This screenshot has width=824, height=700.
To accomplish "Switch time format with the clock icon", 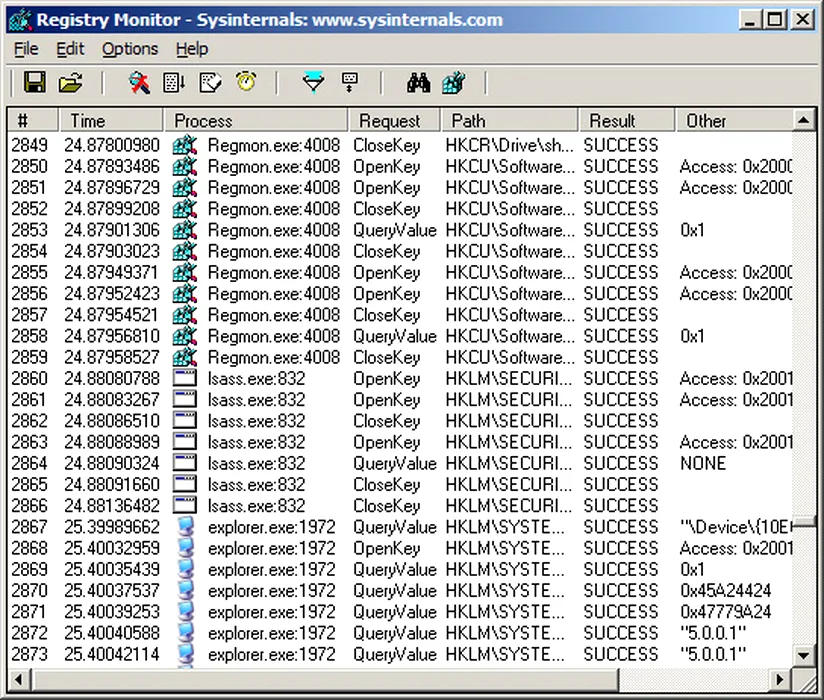I will tap(246, 82).
